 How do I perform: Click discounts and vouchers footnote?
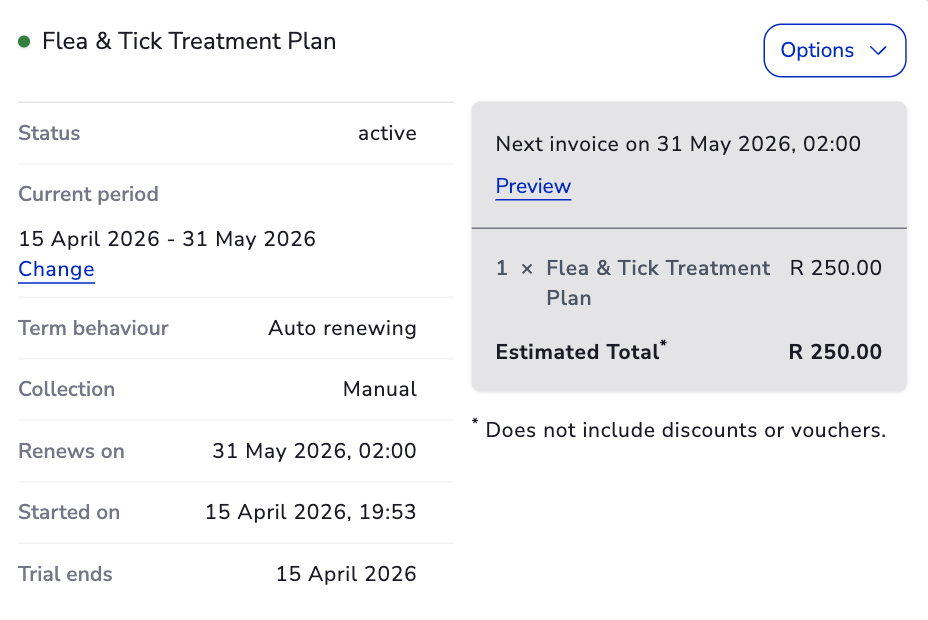pyautogui.click(x=684, y=431)
